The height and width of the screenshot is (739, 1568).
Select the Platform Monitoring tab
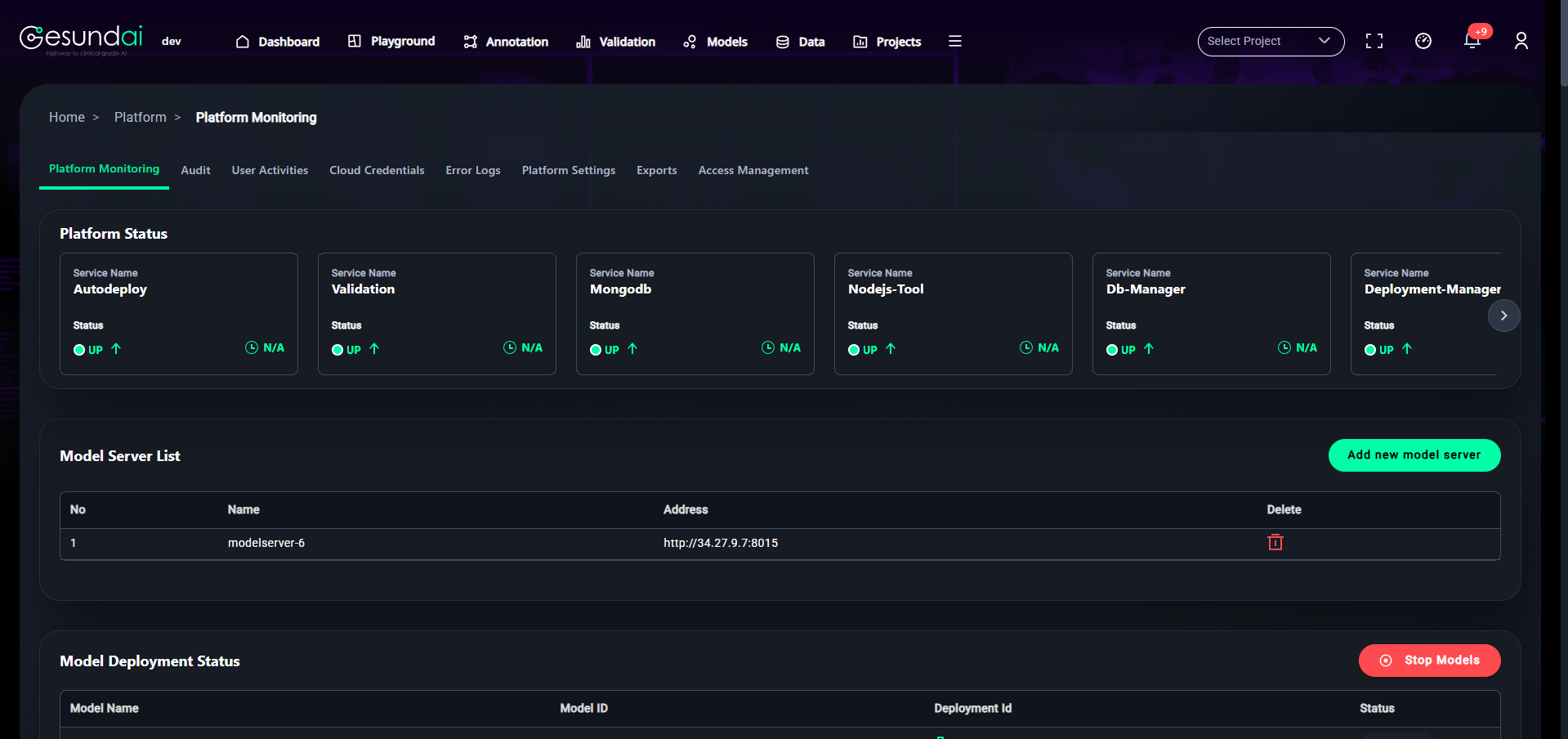point(105,169)
